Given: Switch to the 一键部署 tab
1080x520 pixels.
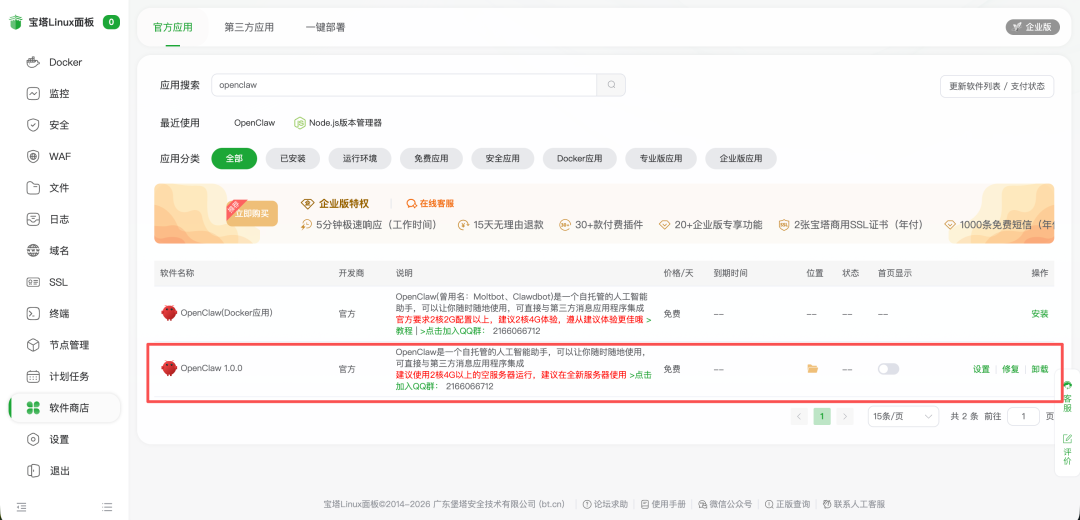Looking at the screenshot, I should (325, 27).
